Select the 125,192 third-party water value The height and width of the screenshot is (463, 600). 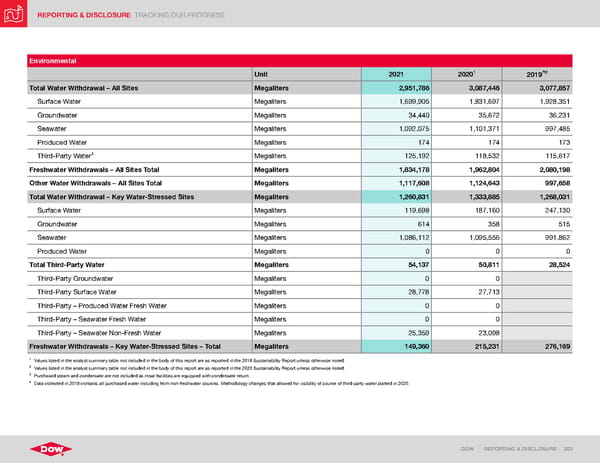point(417,156)
